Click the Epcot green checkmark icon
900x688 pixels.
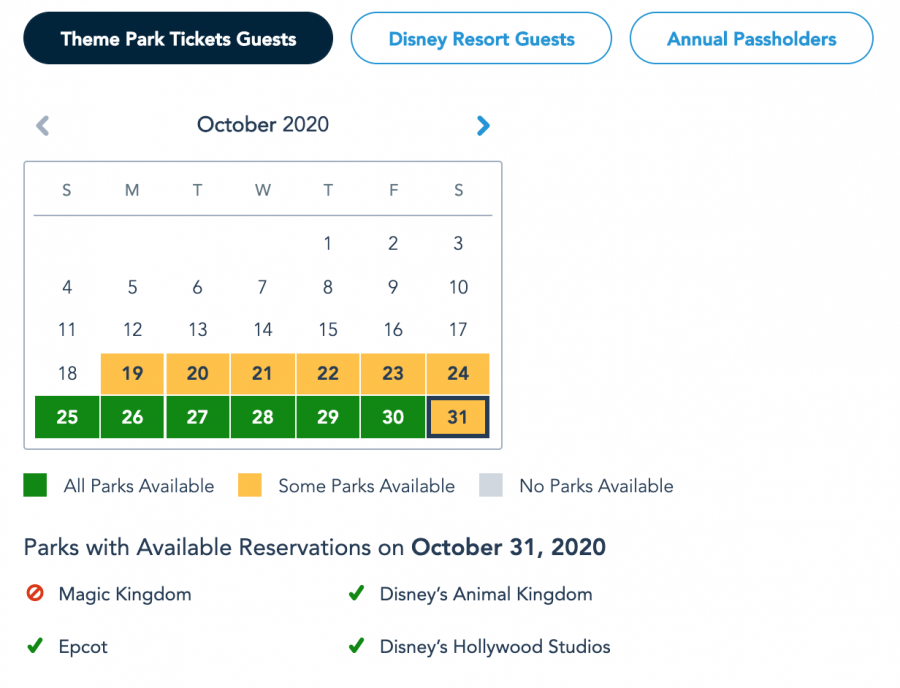[x=35, y=646]
